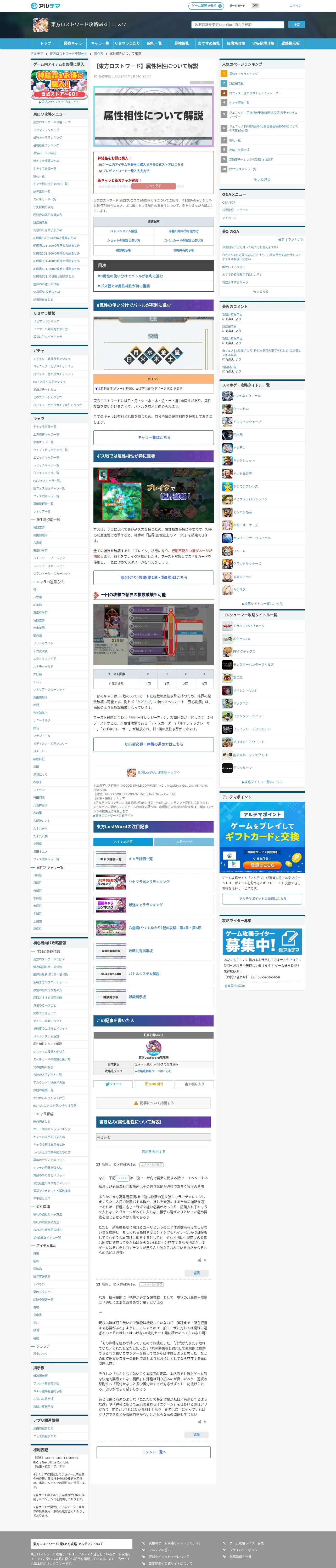Expand もっと見る under popular page ranking
Image resolution: width=336 pixels, height=1568 pixels.
pyautogui.click(x=262, y=179)
